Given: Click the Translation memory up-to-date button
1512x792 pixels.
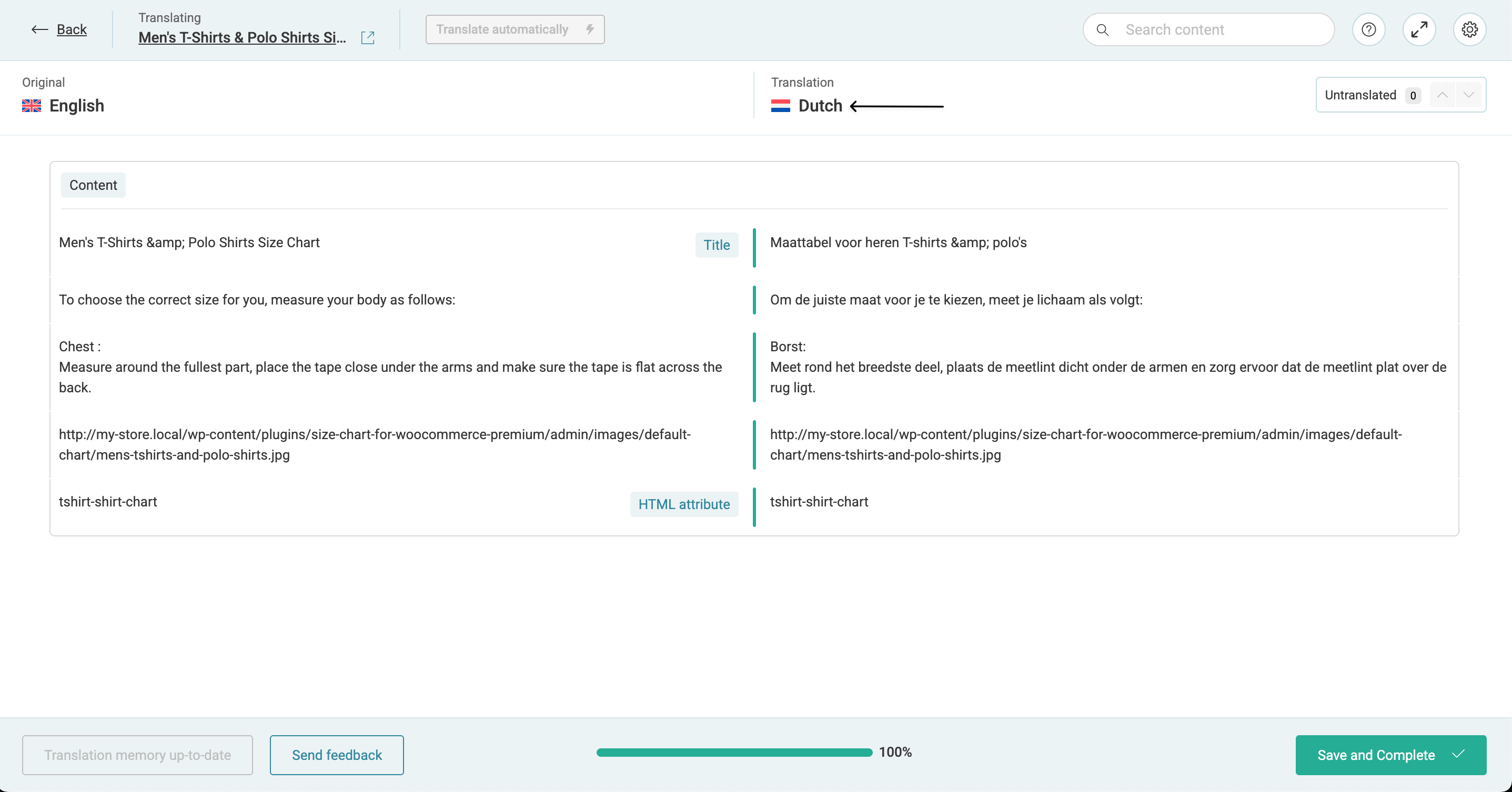Looking at the screenshot, I should [x=137, y=755].
